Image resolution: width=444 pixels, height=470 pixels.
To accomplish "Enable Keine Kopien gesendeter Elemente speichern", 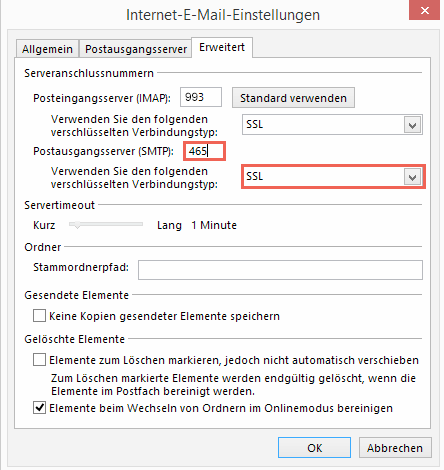I will (x=39, y=316).
